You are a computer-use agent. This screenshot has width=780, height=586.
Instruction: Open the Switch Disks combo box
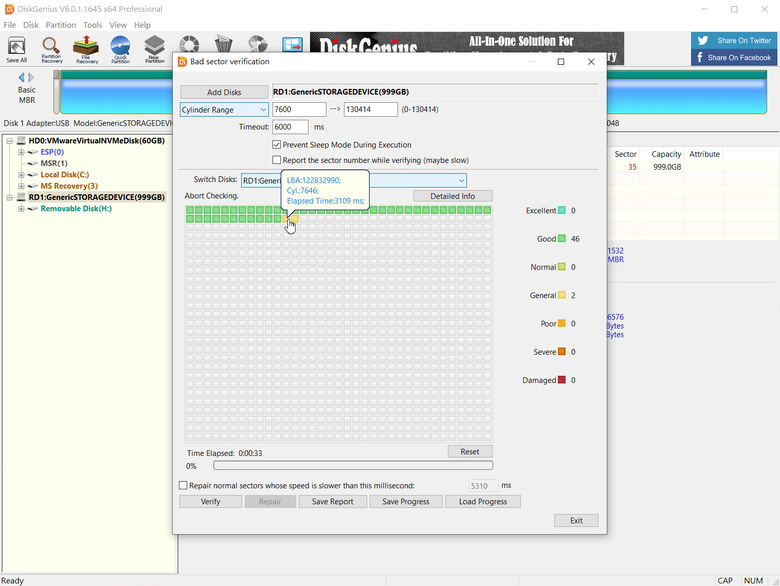[x=354, y=181]
